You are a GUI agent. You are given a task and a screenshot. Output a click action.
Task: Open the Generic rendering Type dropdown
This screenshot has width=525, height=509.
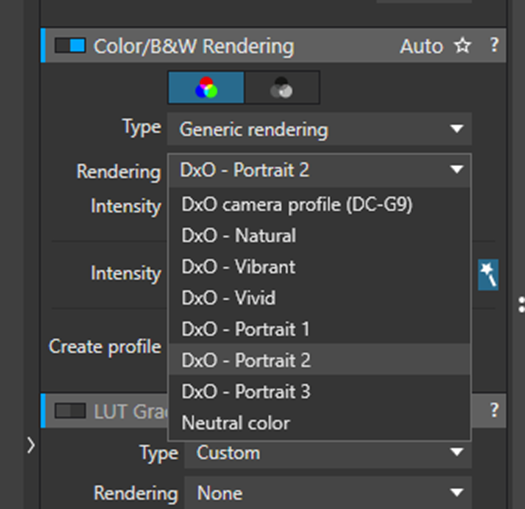319,129
